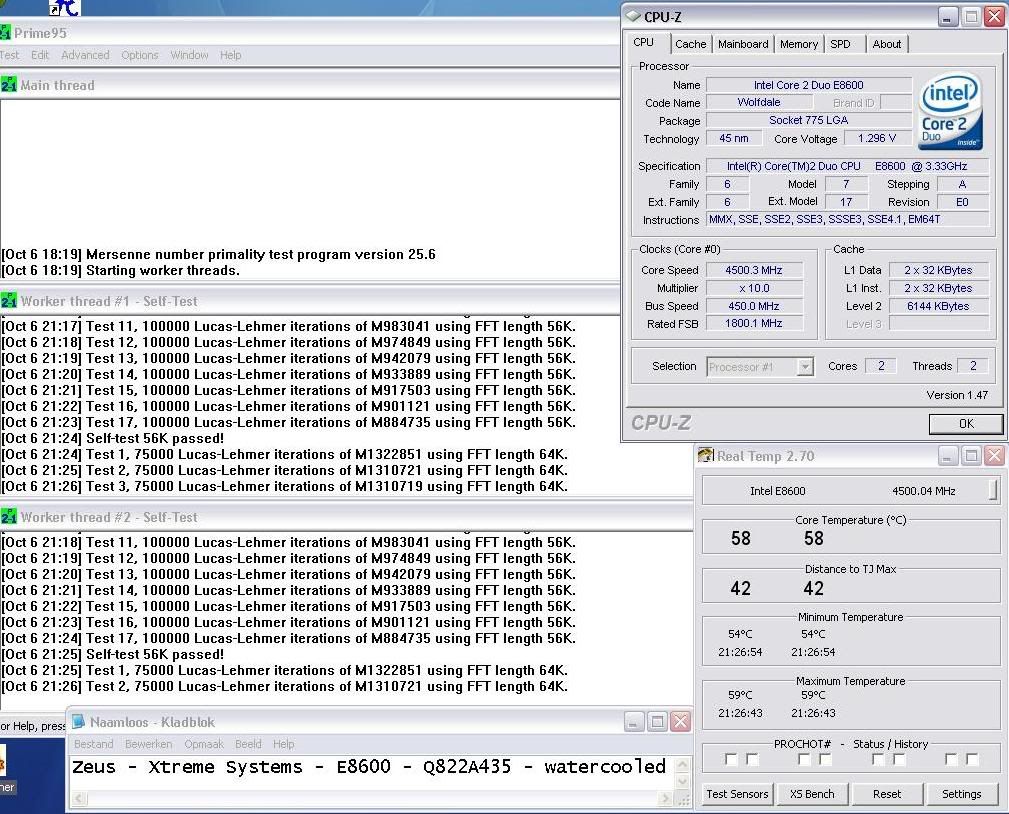Click inside the Kladblok text containing Zeus
Viewport: 1009px width, 814px height.
click(x=369, y=766)
